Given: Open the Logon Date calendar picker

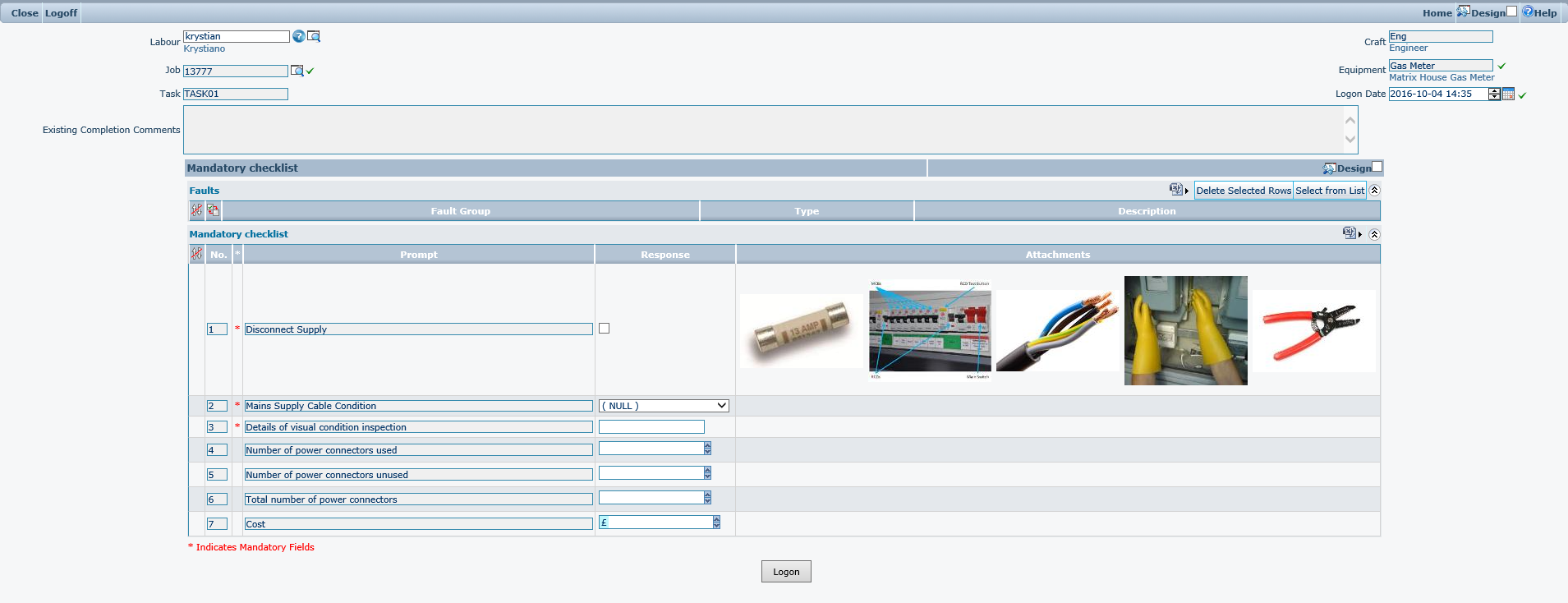Looking at the screenshot, I should [x=1508, y=94].
